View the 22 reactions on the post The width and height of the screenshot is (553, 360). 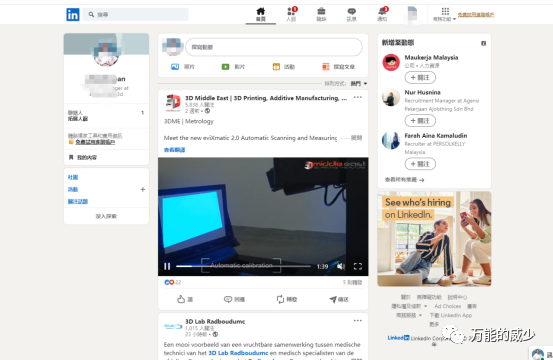click(173, 282)
